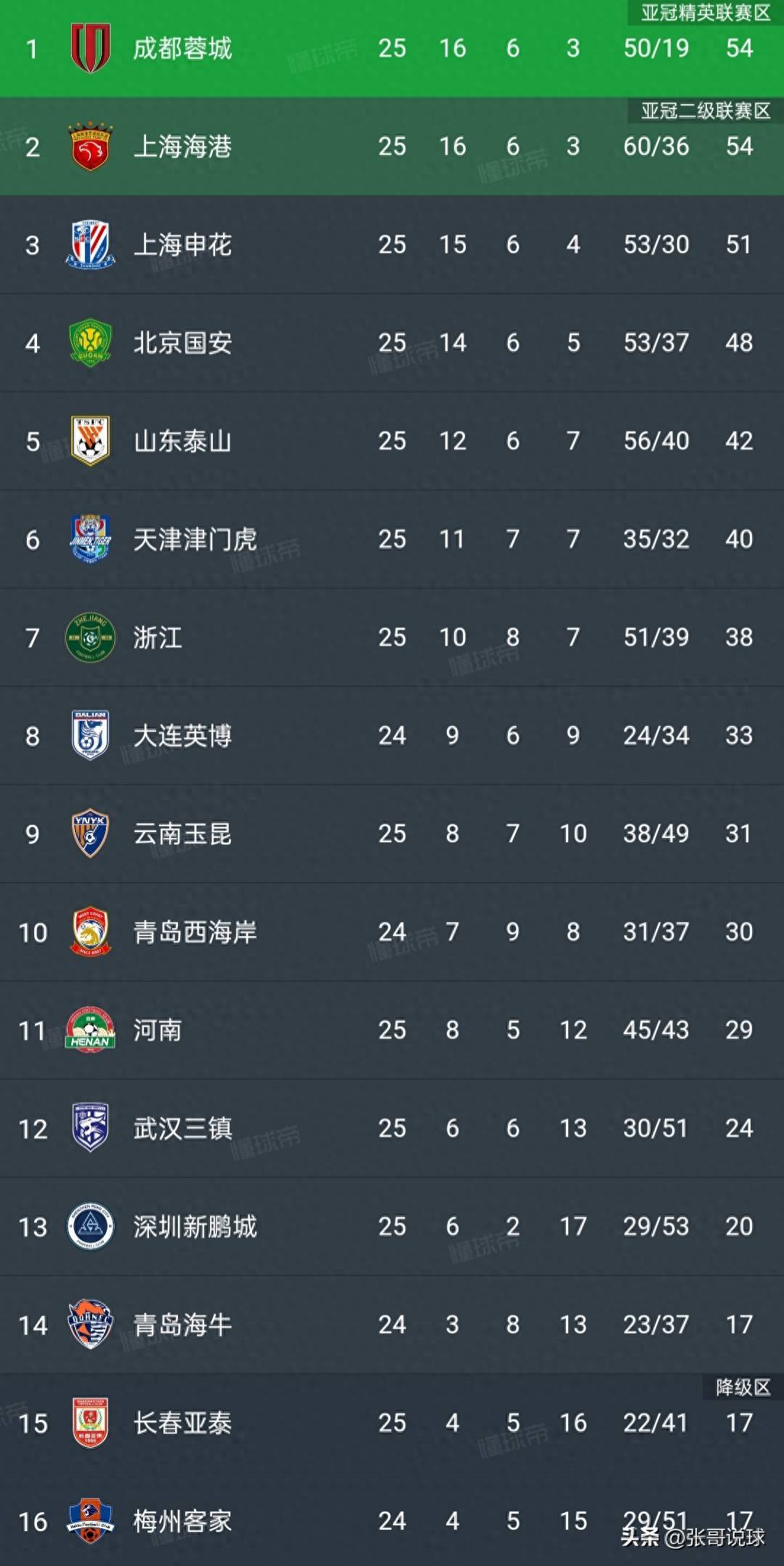Click the 成都蓉城 club crest icon
Screen dimensions: 784x1566
90,48
